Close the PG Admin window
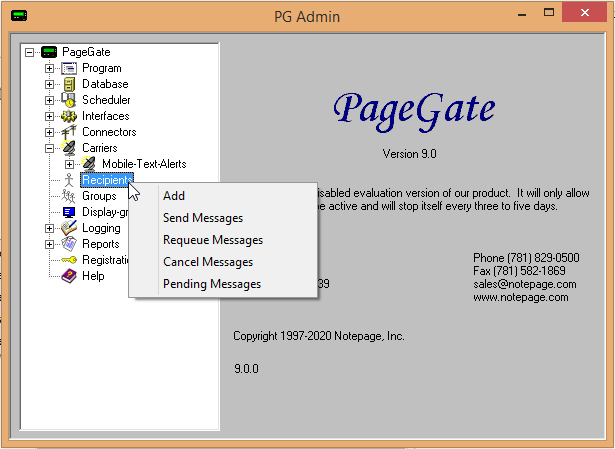 [x=585, y=13]
